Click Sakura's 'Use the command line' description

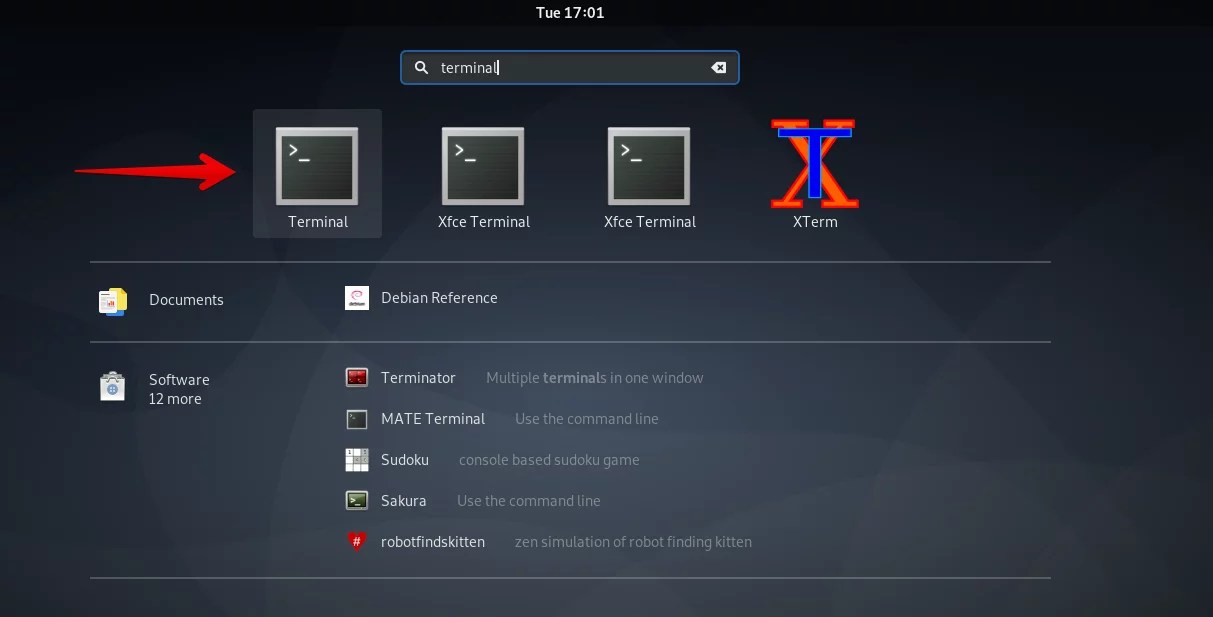tap(529, 501)
